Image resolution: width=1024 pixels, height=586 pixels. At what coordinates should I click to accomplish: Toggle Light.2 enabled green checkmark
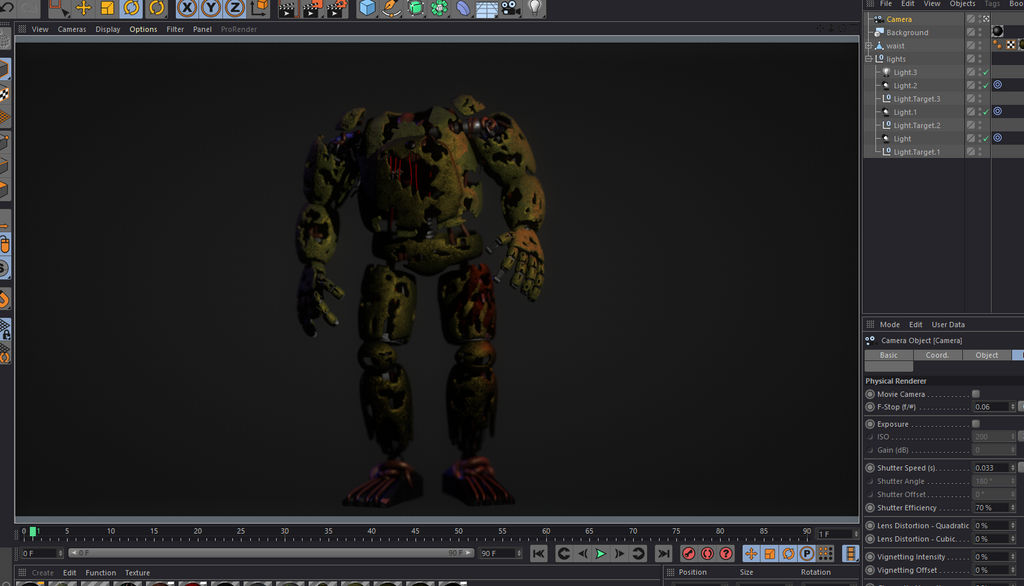(986, 86)
